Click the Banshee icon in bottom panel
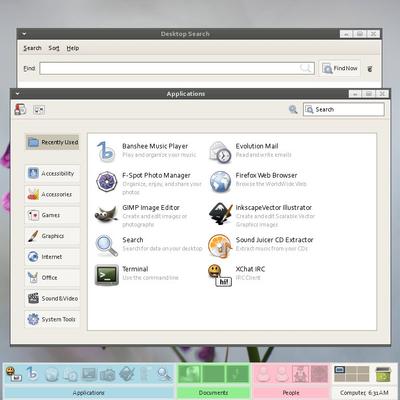 coord(32,374)
